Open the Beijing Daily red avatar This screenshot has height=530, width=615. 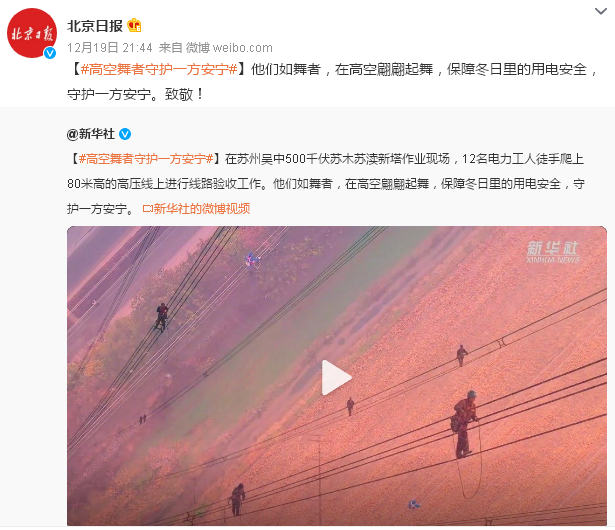[x=32, y=33]
